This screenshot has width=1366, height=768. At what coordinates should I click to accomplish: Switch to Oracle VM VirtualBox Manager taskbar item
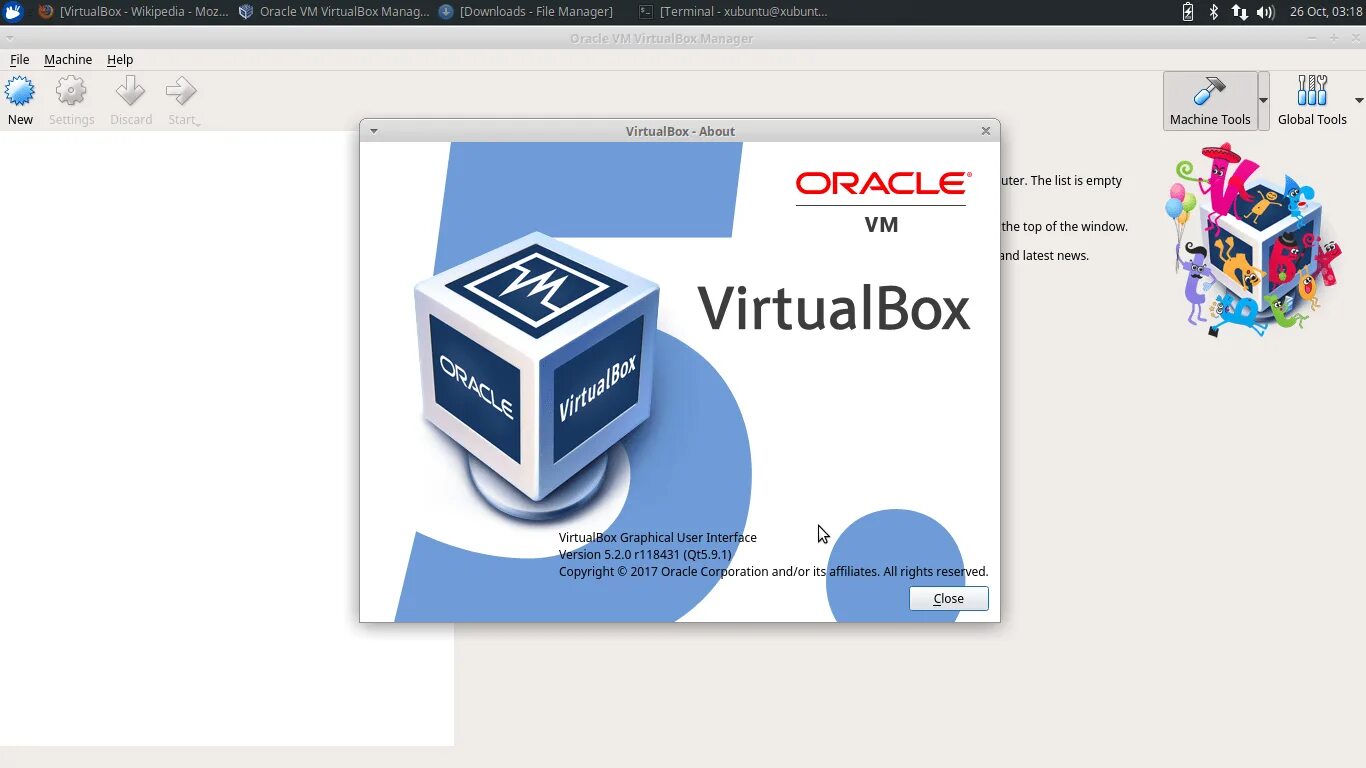pos(334,12)
